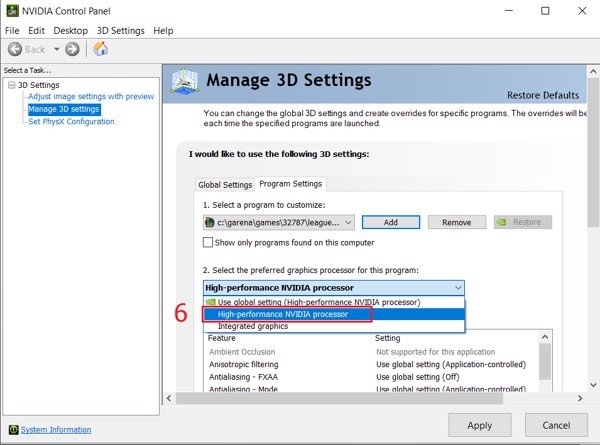Click the Forward arrow icon
This screenshot has width=600, height=445.
72,49
